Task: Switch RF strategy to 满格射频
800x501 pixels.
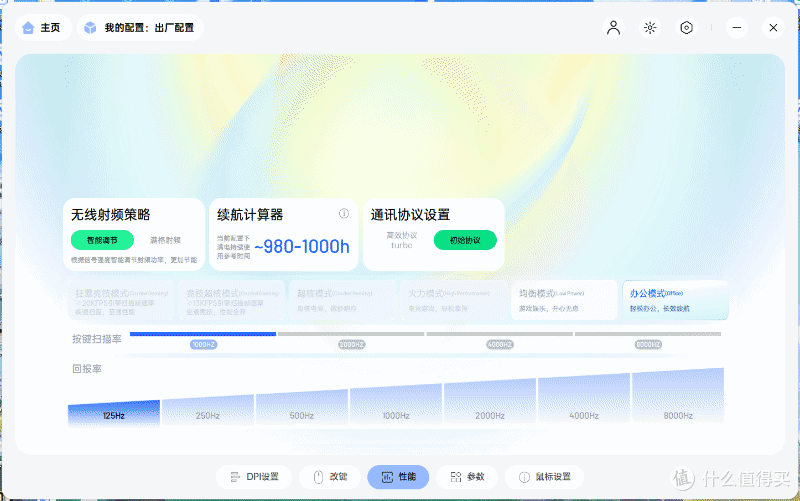Action: pos(165,240)
